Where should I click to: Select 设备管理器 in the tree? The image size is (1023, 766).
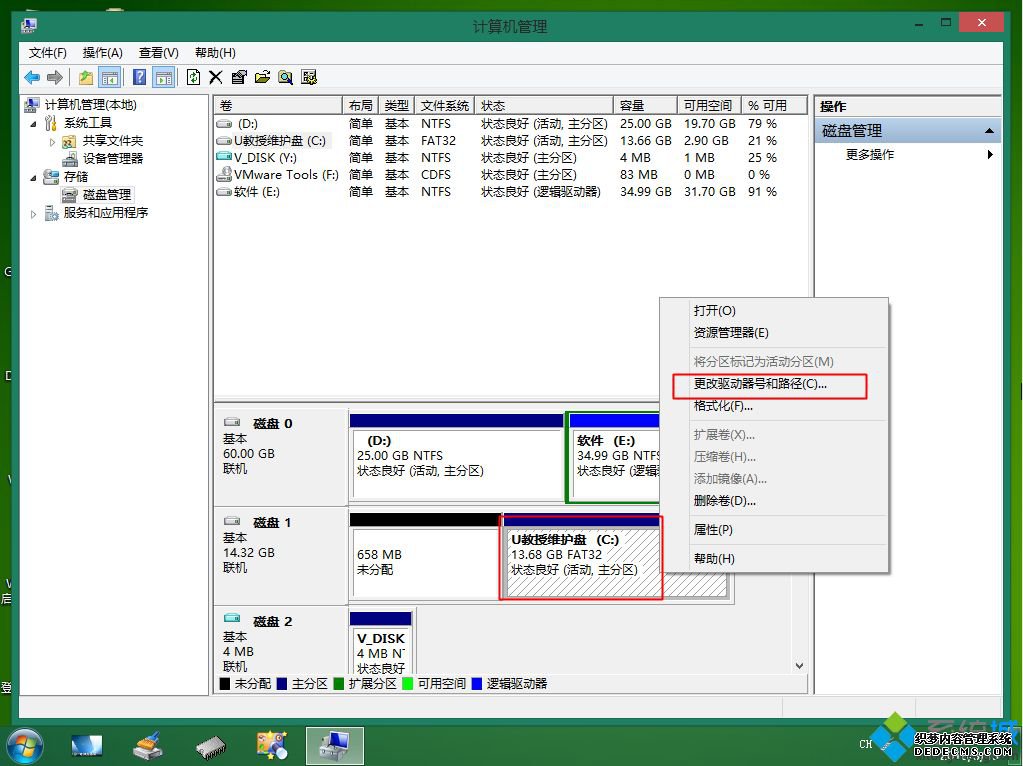113,159
